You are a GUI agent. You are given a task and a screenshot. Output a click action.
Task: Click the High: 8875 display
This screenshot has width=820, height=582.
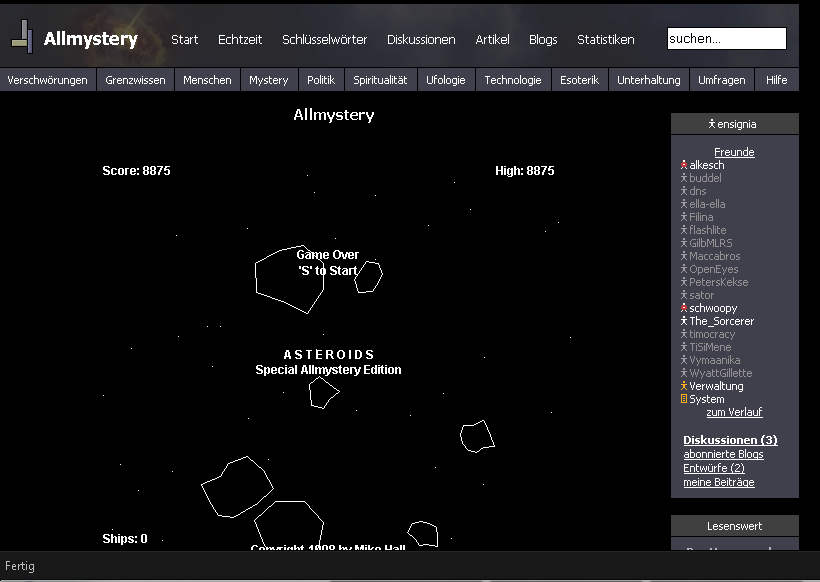[x=525, y=170]
